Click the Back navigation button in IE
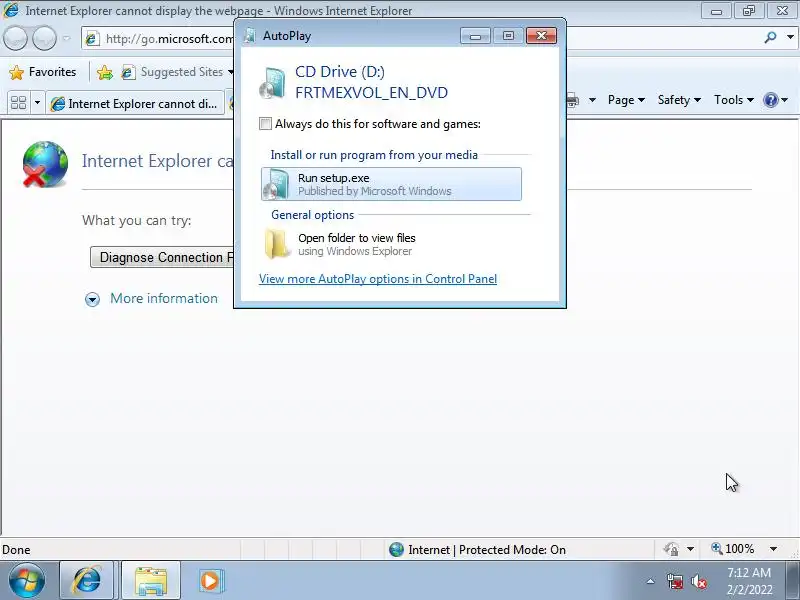This screenshot has width=800, height=600. tap(15, 38)
